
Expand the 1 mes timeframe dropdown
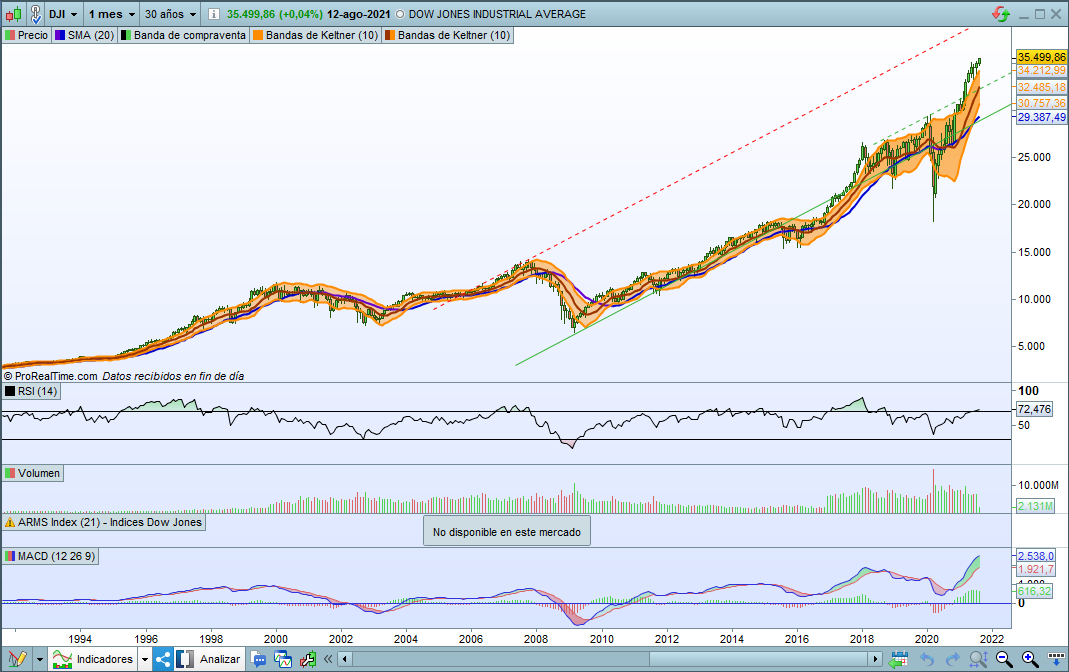(x=111, y=14)
